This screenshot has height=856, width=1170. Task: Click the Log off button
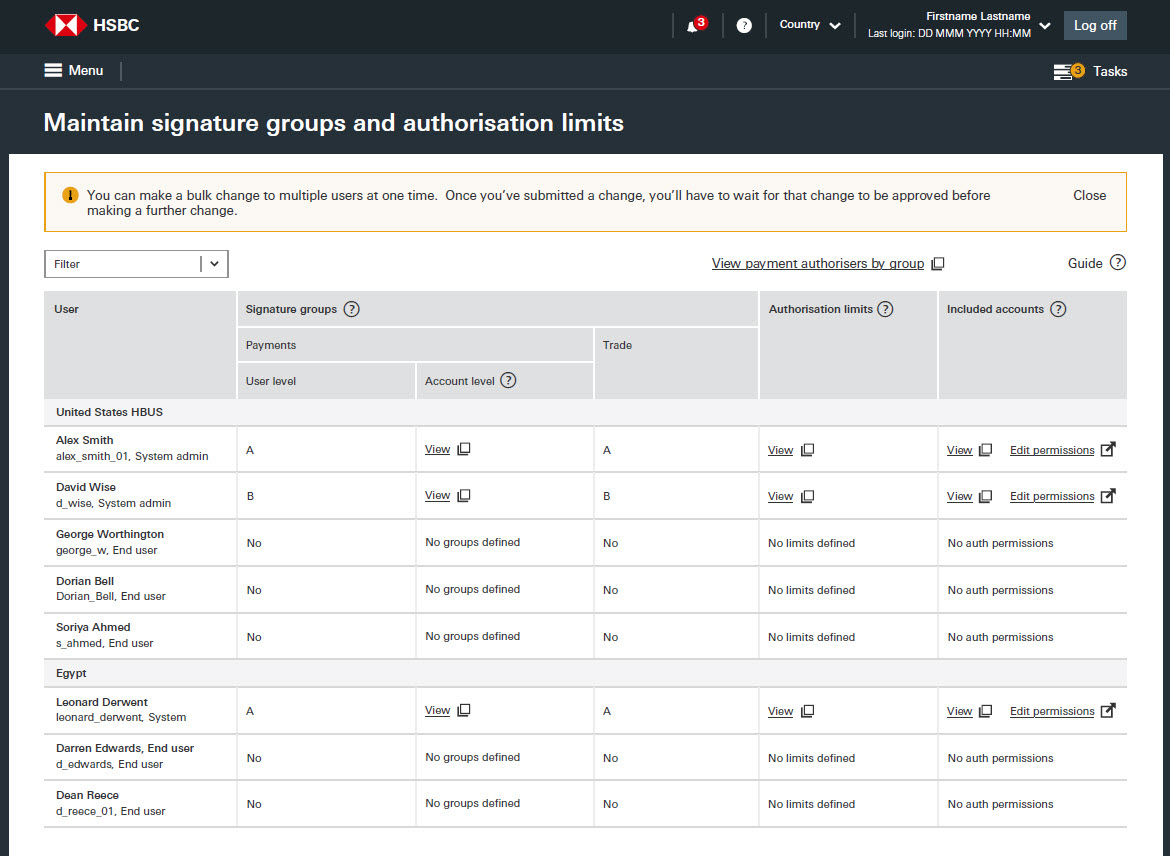click(x=1095, y=25)
